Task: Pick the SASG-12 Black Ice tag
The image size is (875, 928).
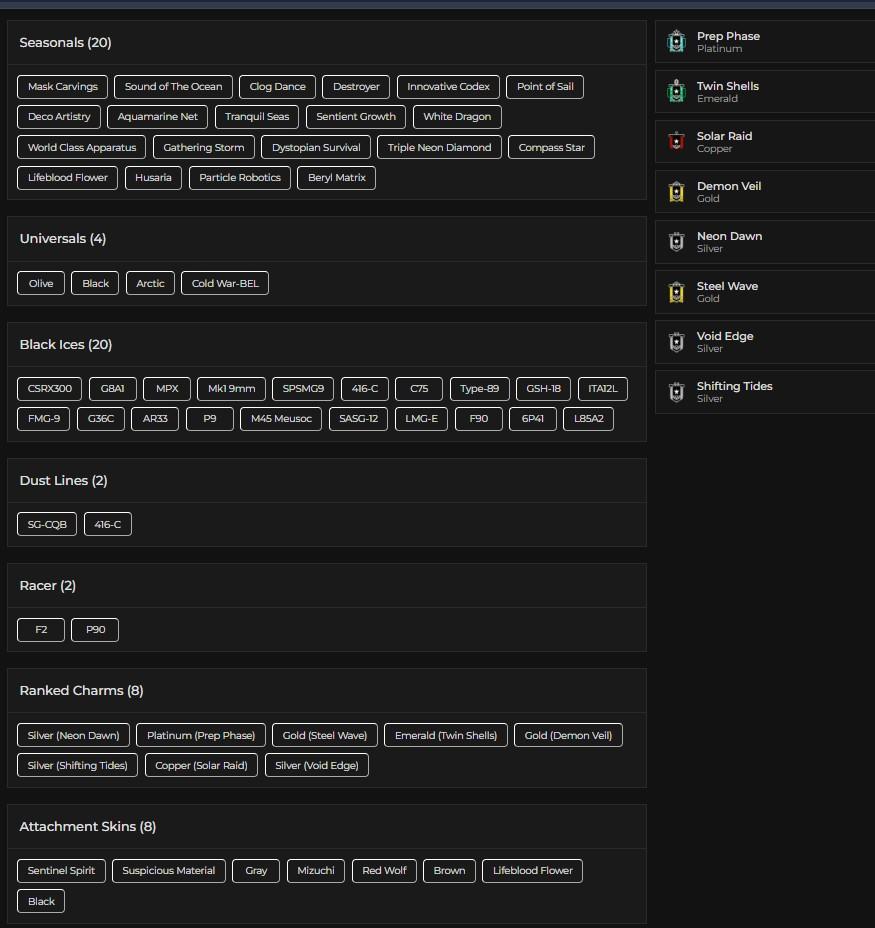Action: click(358, 419)
